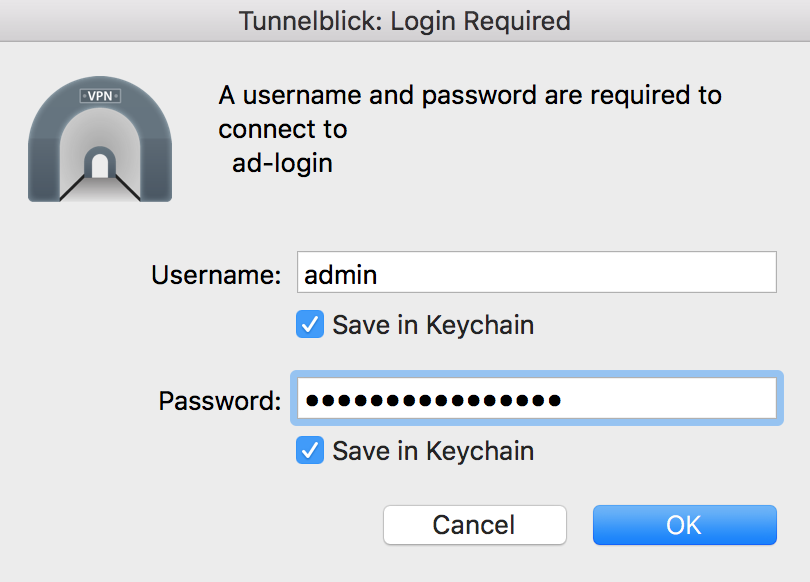The width and height of the screenshot is (810, 582).
Task: Click the 'connect to' line of the message
Action: click(x=283, y=129)
